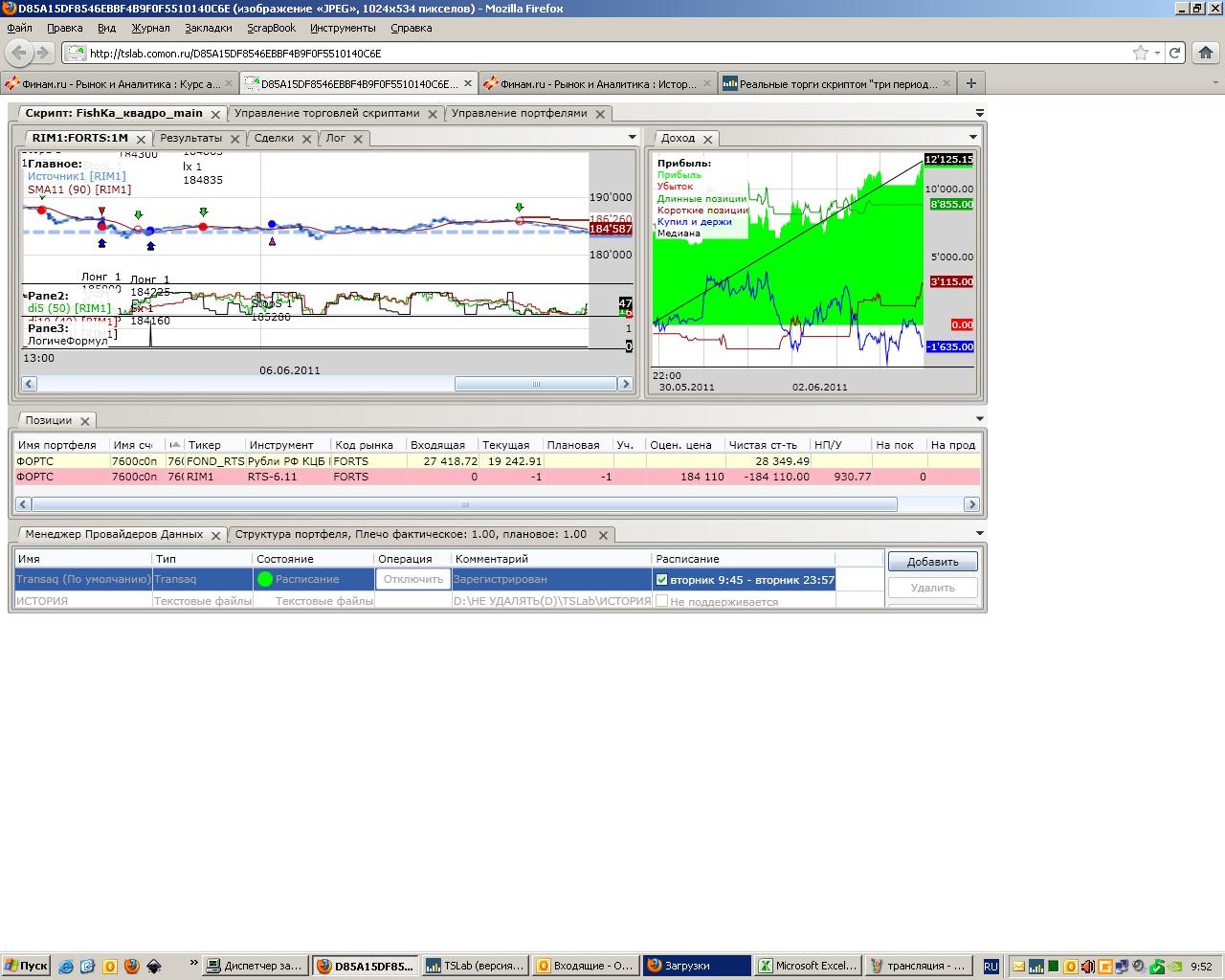Click the RU language indicator in the tray
Screen dimensions: 1225x980
coord(991,966)
